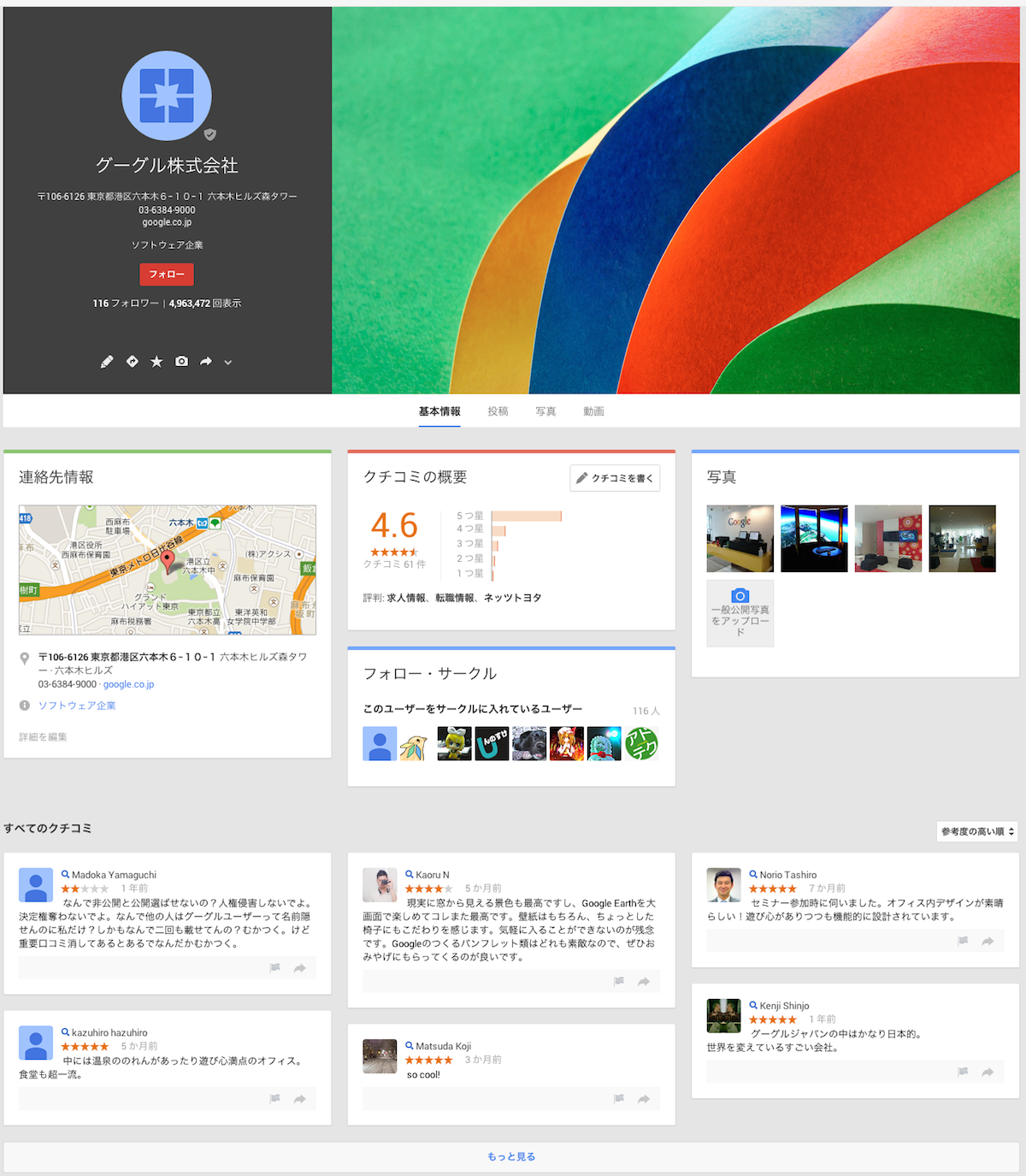Click the black dog follower avatar

point(529,743)
